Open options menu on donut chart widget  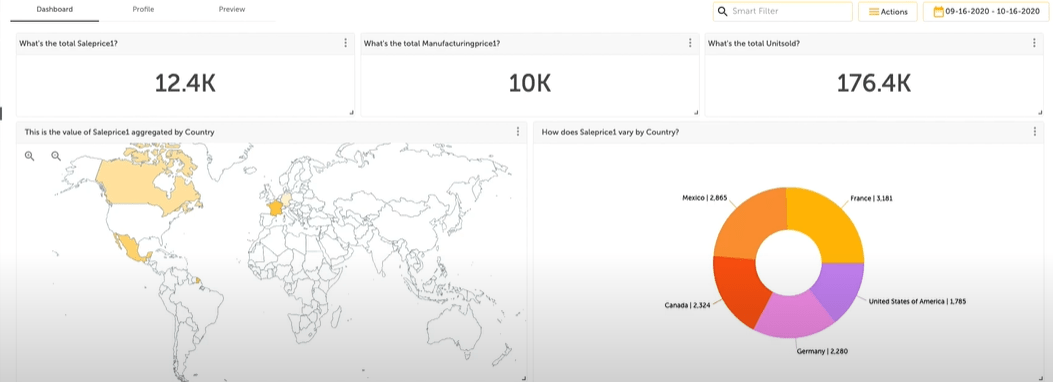pos(1035,132)
